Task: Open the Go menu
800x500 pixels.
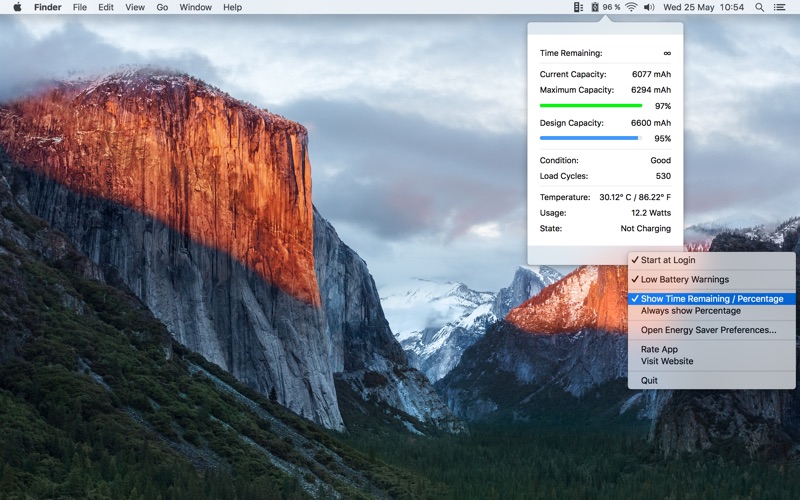Action: pyautogui.click(x=162, y=7)
